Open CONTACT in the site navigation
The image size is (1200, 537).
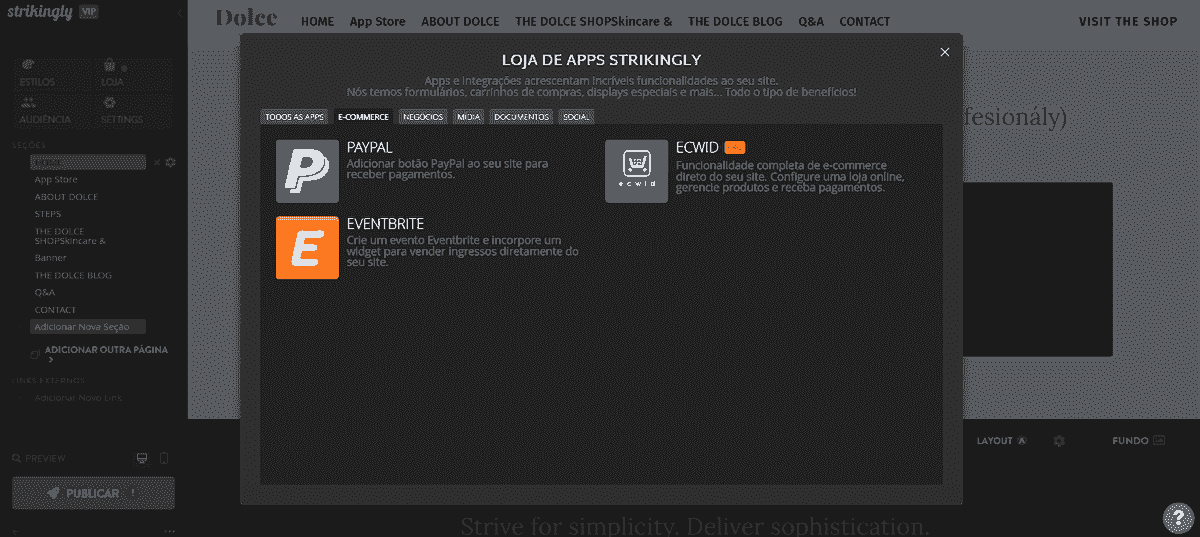865,21
